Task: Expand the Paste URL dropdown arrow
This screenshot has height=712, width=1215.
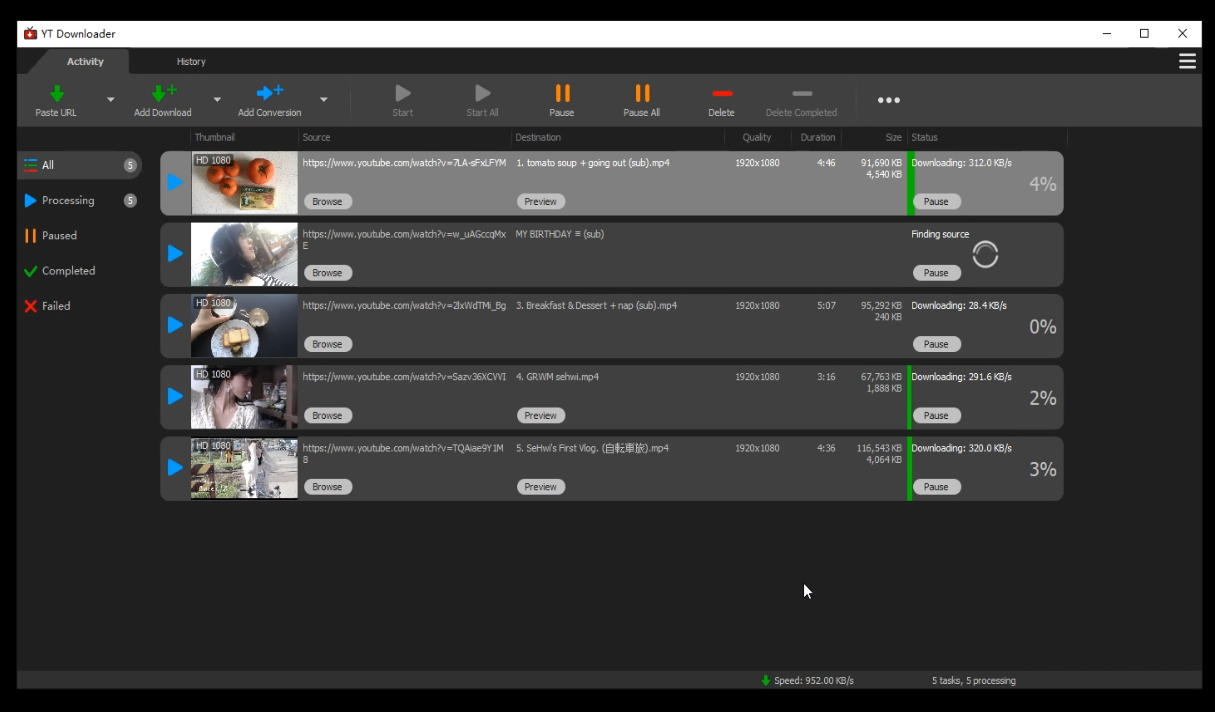Action: click(x=111, y=100)
